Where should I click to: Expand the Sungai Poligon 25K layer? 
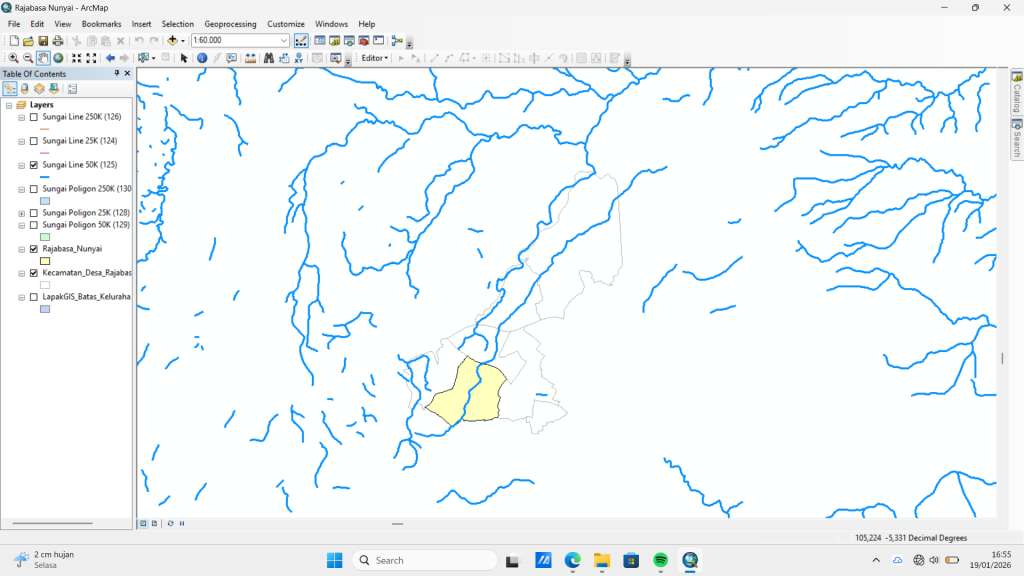point(22,213)
